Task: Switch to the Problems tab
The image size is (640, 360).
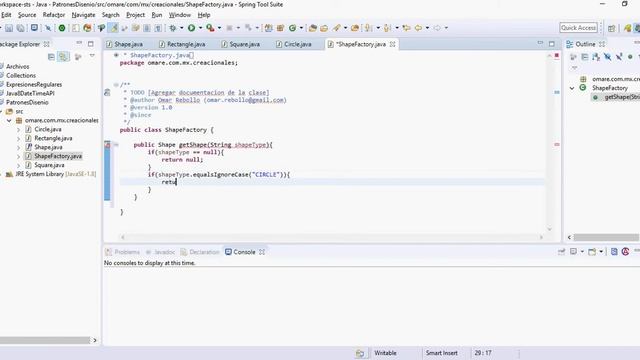Action: (x=122, y=252)
